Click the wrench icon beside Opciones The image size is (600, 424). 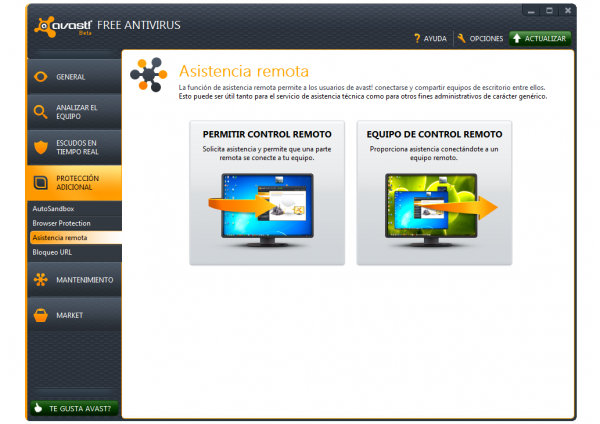[461, 38]
